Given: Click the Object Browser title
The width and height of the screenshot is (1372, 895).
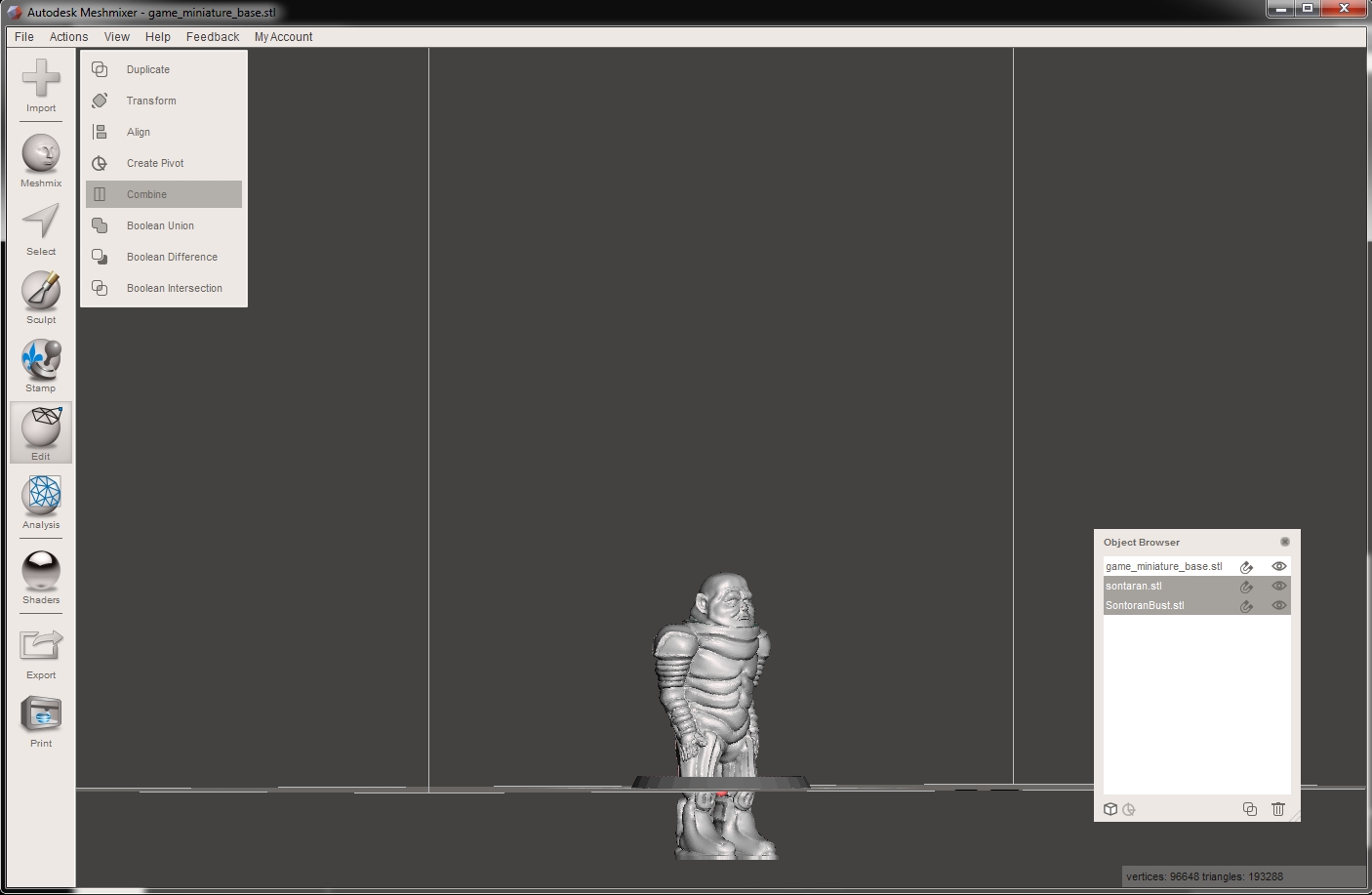Looking at the screenshot, I should point(1141,542).
